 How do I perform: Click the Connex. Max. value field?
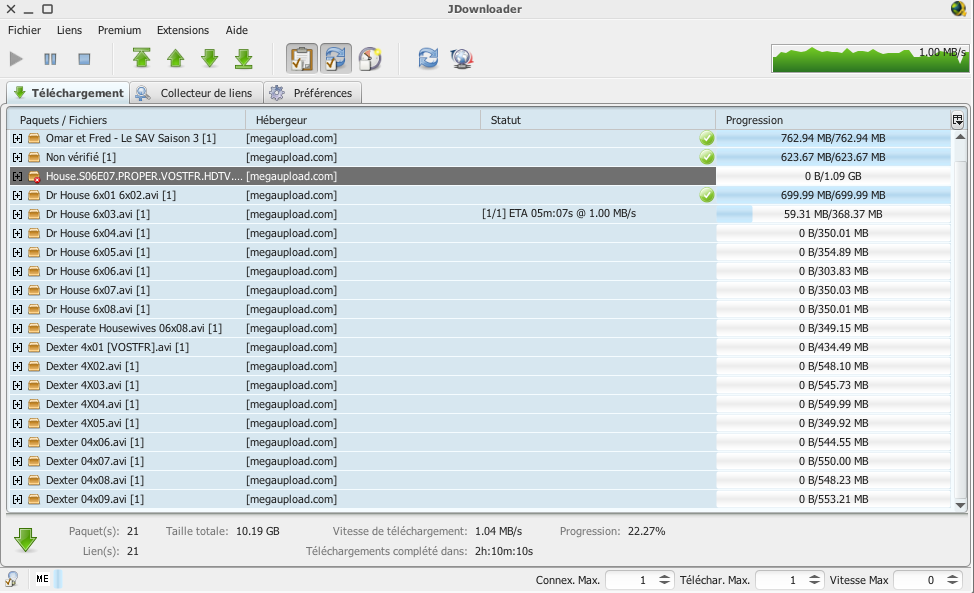[631, 580]
